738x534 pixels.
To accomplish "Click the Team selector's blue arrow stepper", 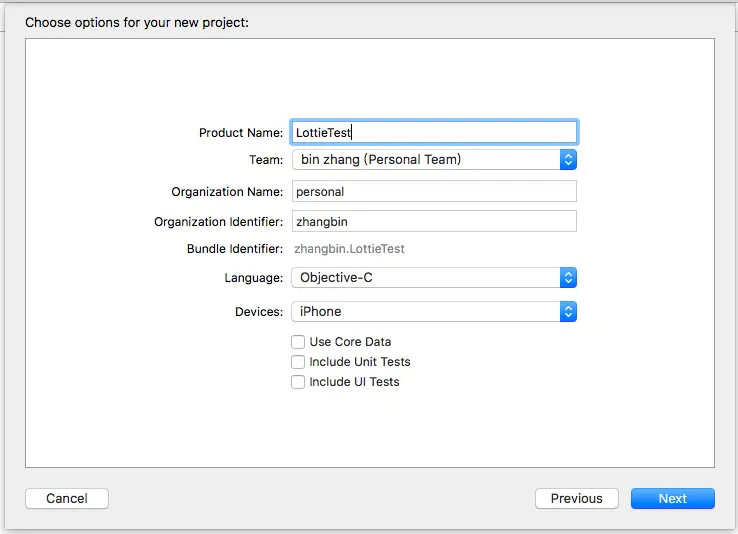I will (568, 159).
